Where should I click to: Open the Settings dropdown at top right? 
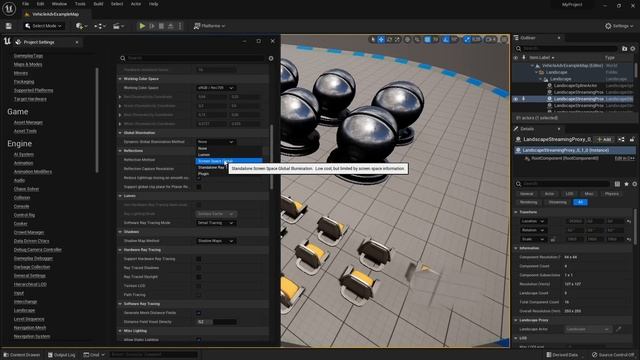coord(619,26)
